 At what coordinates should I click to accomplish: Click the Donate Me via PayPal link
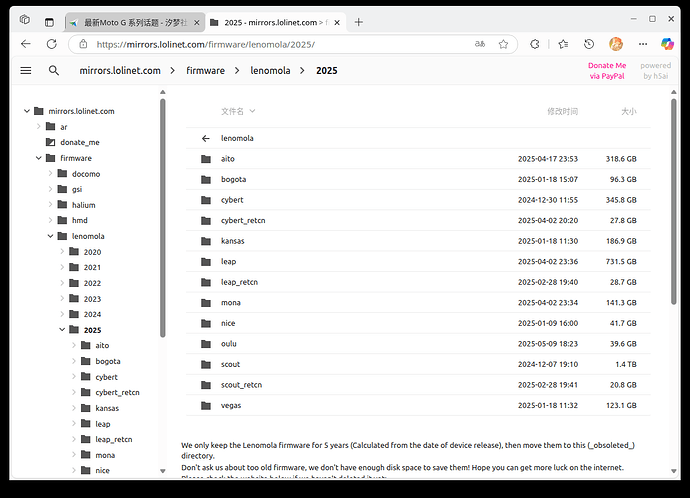(x=606, y=70)
